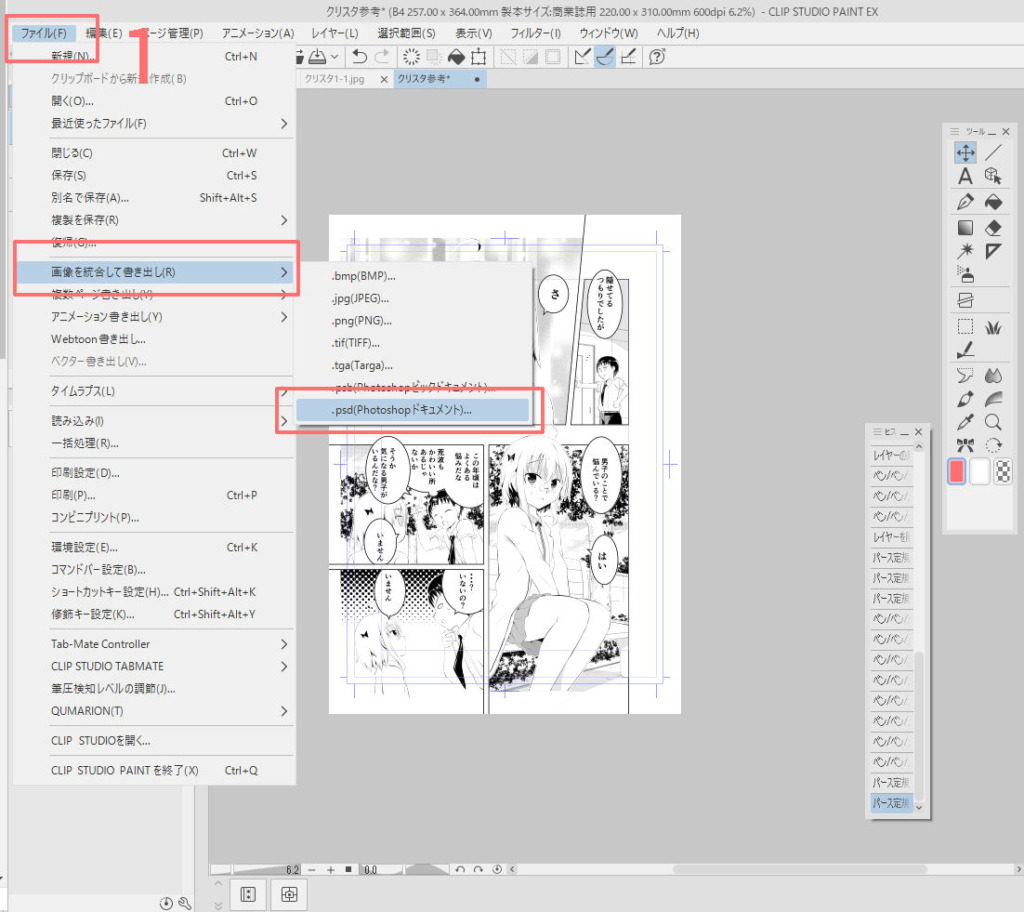Expand the Export Animation (アニメーション書き出し) submenu
This screenshot has width=1024, height=912.
click(x=283, y=317)
